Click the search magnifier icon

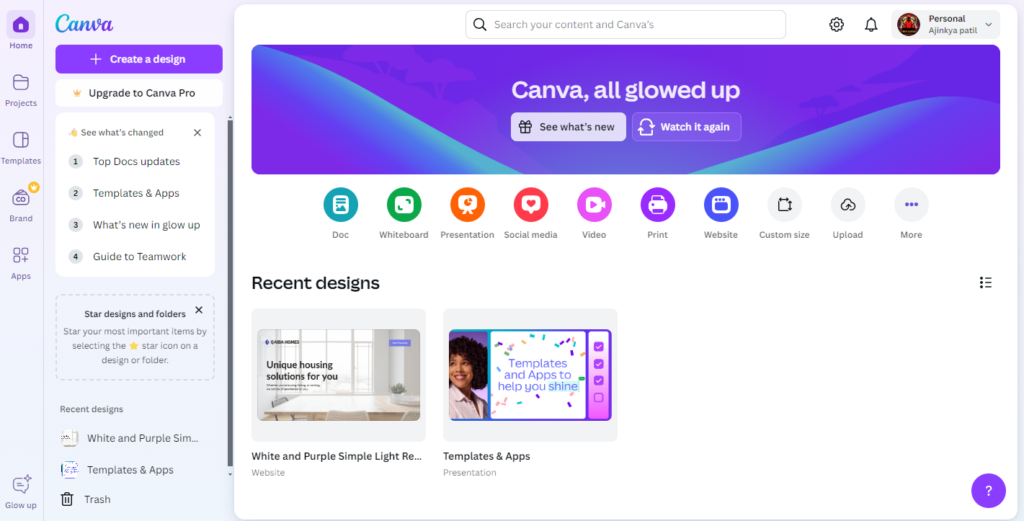click(x=480, y=25)
